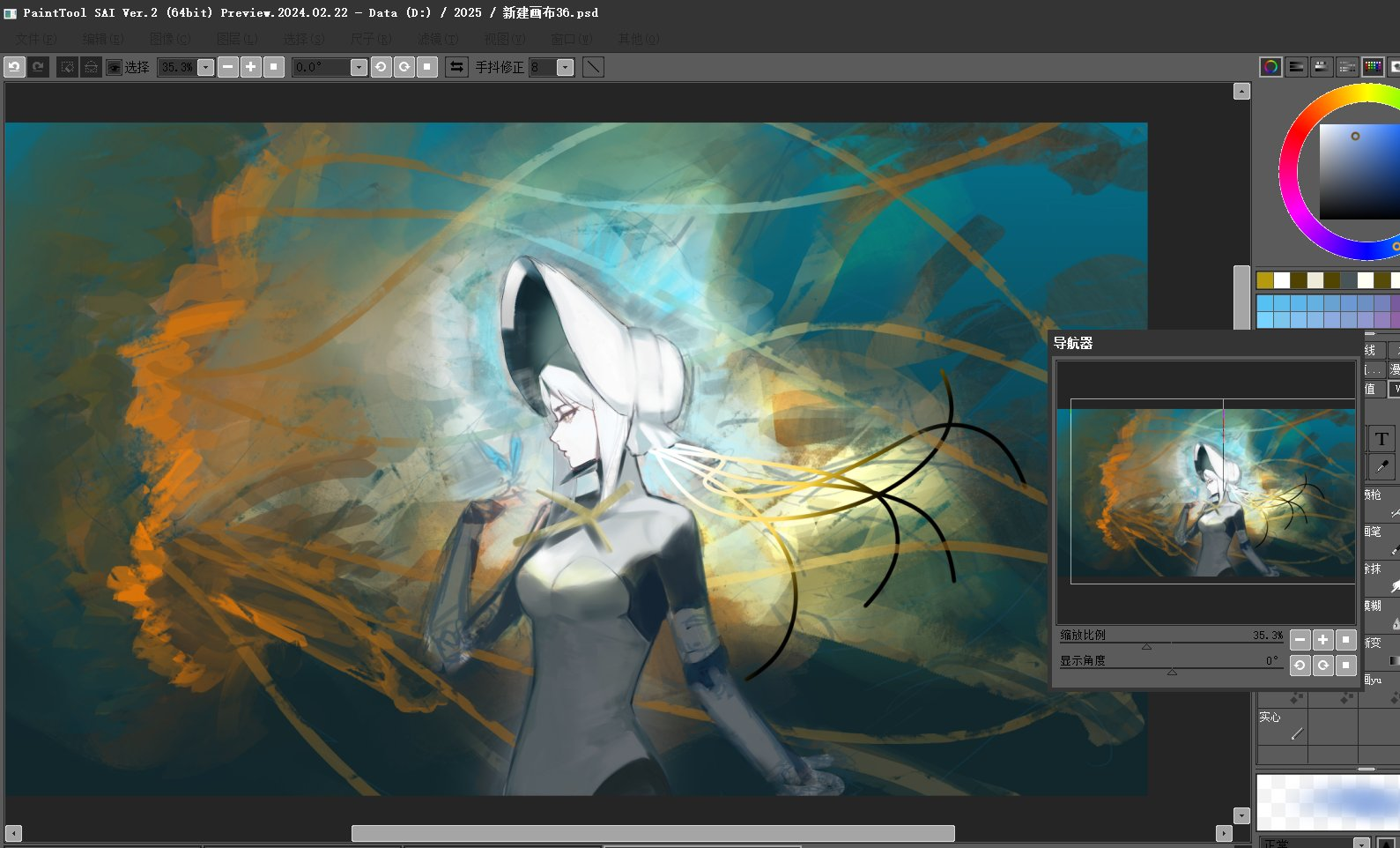Reset zoom with the Navigator square button
Screen dimensions: 1400x848
coord(1346,640)
